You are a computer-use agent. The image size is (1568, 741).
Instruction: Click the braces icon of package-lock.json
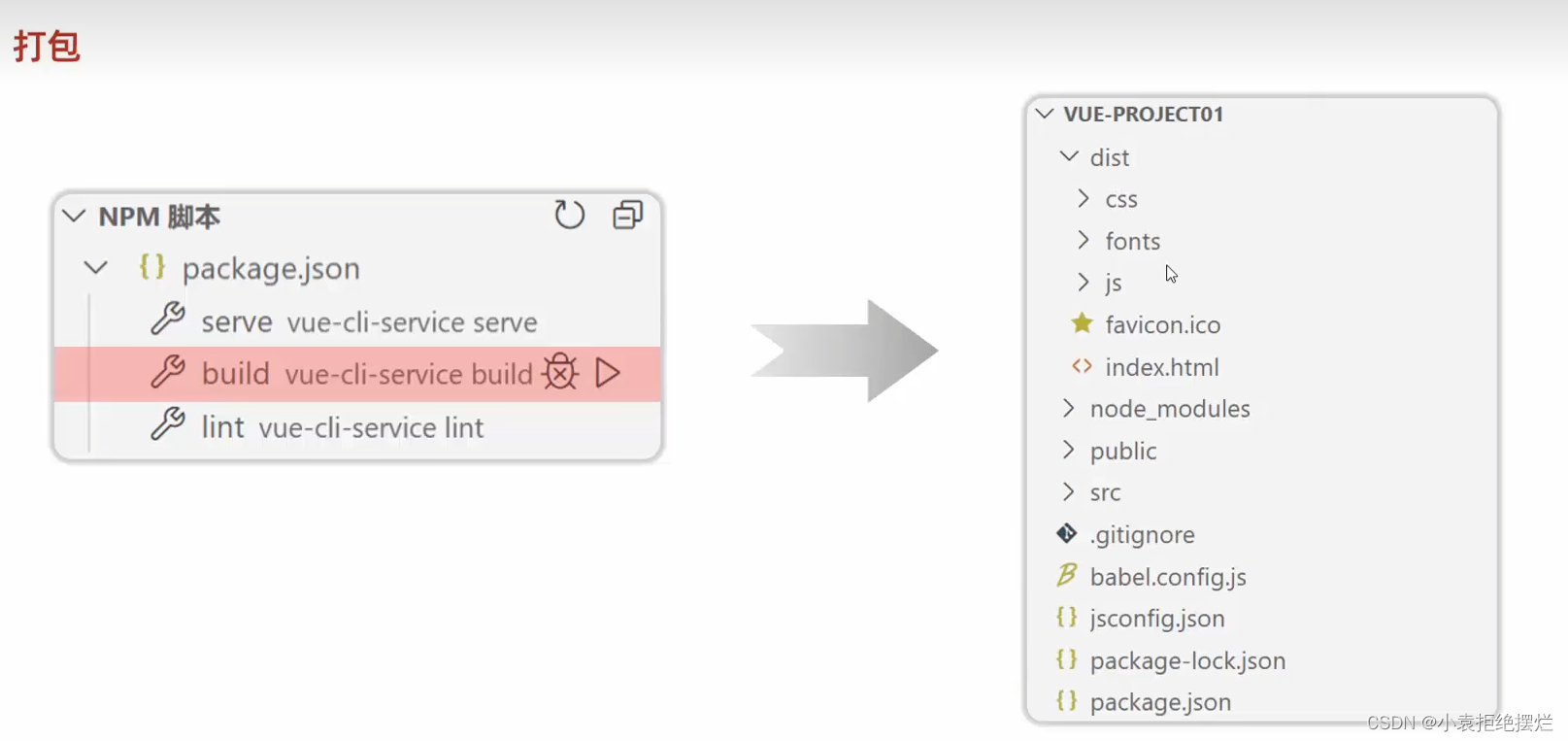tap(1067, 659)
